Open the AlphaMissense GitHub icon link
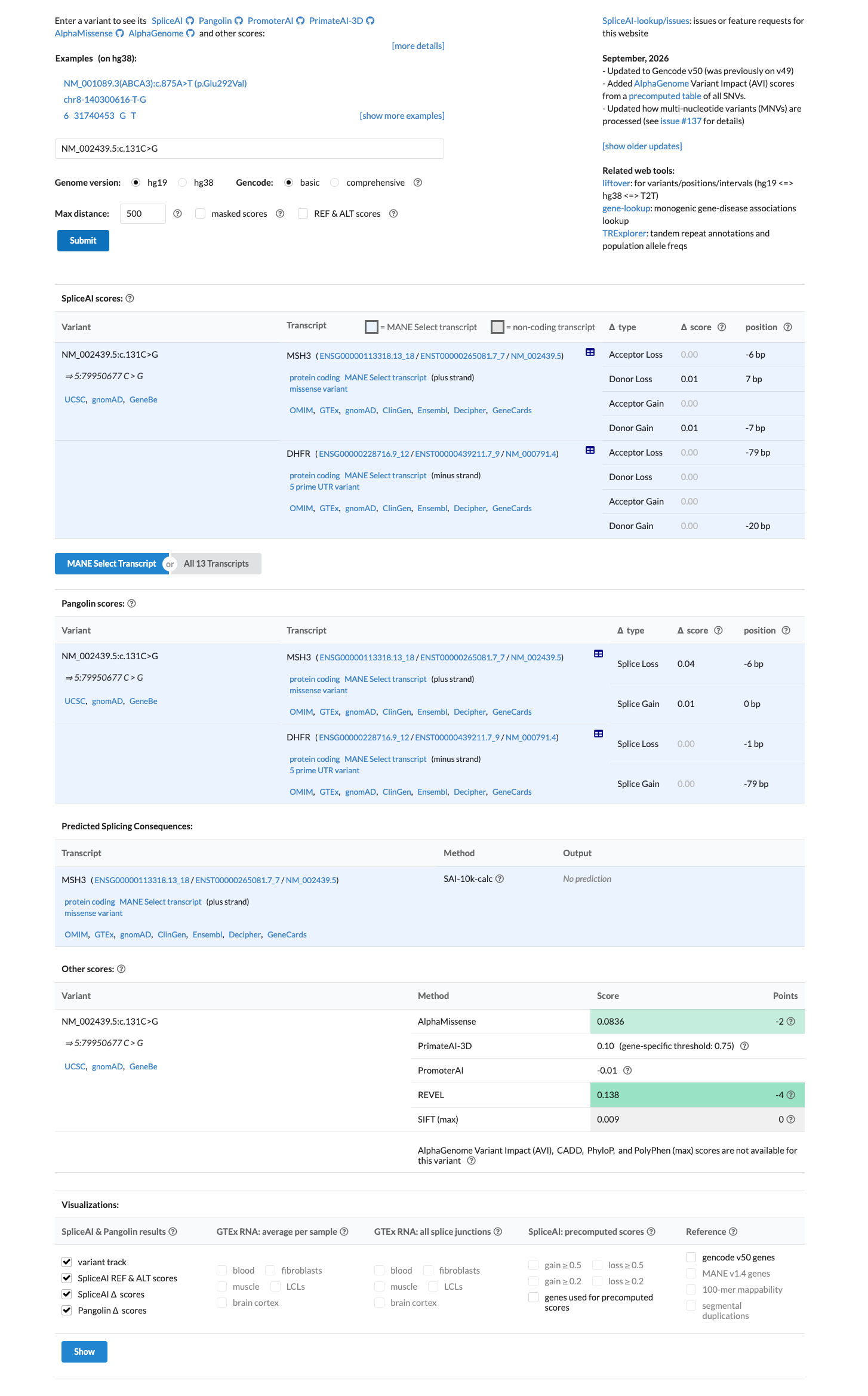Screen dimensions: 868x1396 click(119, 33)
